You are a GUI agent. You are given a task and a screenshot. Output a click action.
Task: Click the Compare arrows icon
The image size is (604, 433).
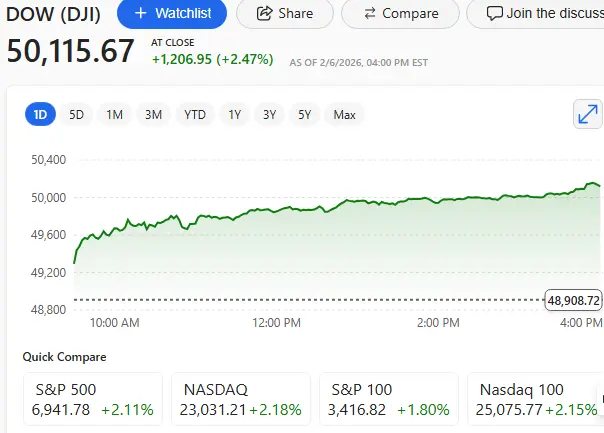tap(370, 13)
